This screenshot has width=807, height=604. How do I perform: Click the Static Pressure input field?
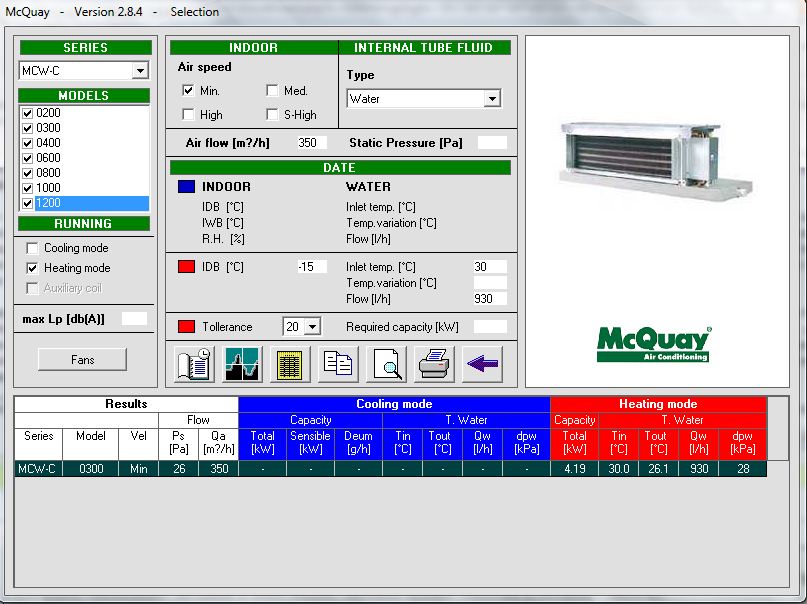click(492, 143)
